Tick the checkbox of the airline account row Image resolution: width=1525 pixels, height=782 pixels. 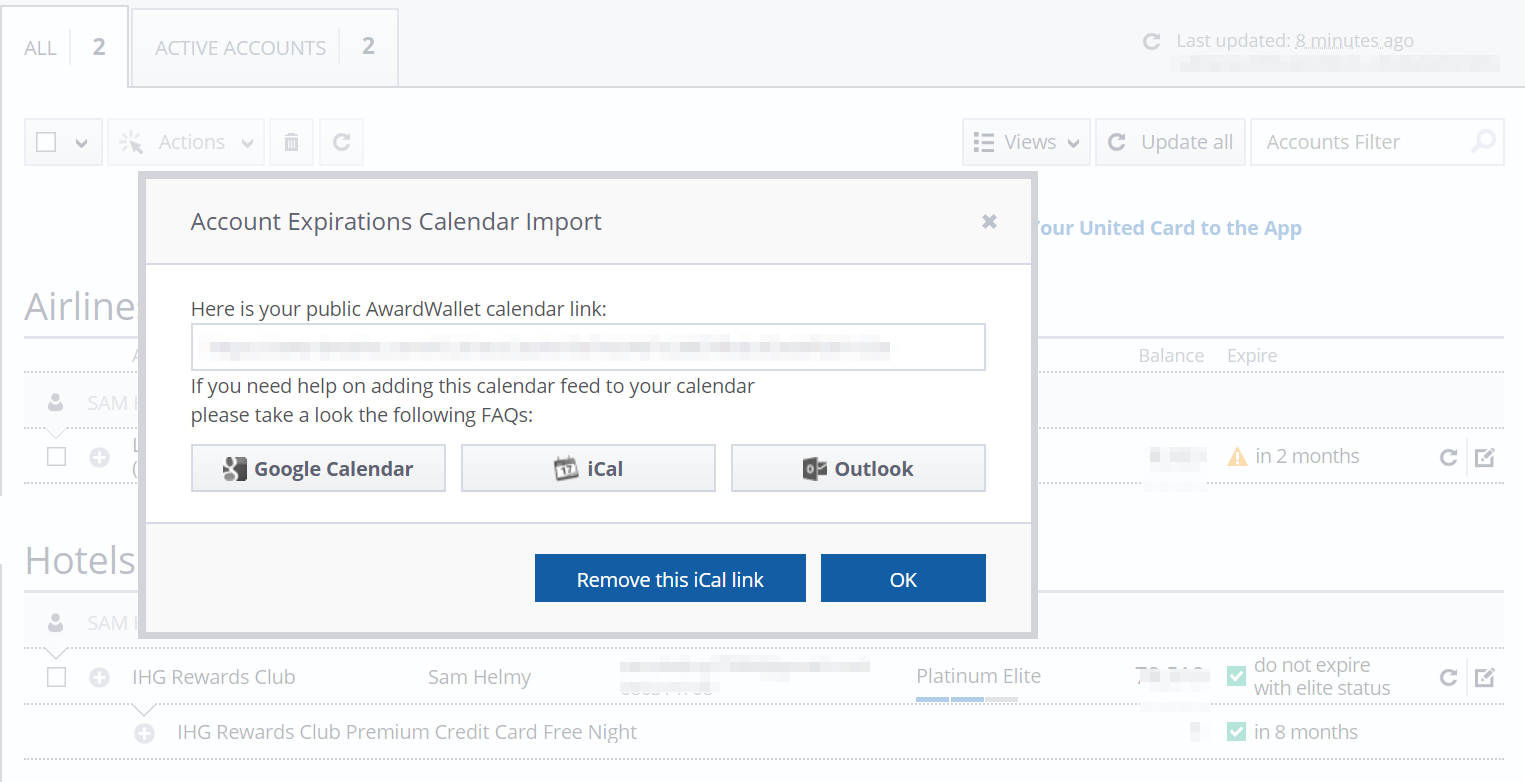click(x=56, y=456)
